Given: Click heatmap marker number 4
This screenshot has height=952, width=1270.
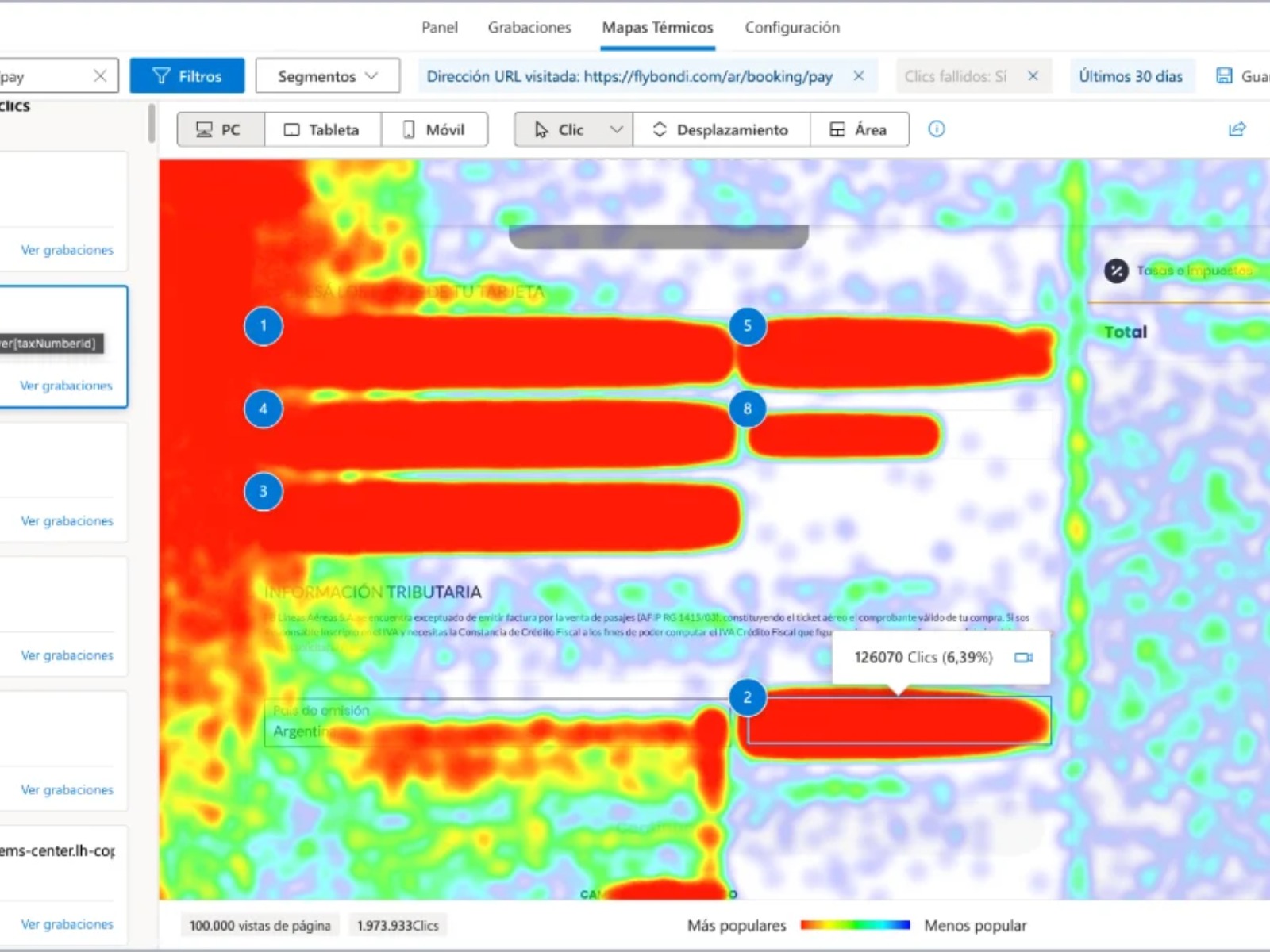Looking at the screenshot, I should coord(264,409).
